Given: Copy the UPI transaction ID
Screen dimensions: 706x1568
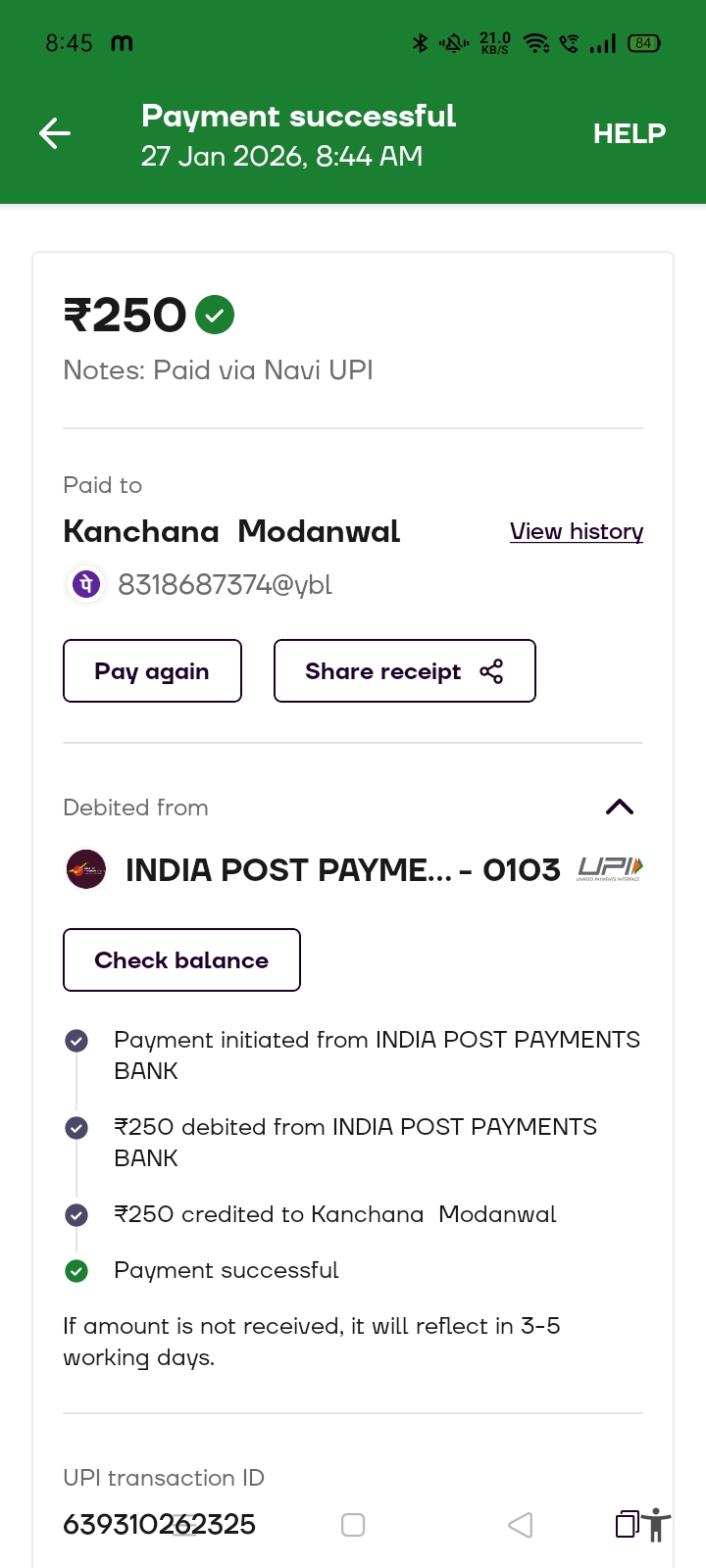Looking at the screenshot, I should (627, 1524).
